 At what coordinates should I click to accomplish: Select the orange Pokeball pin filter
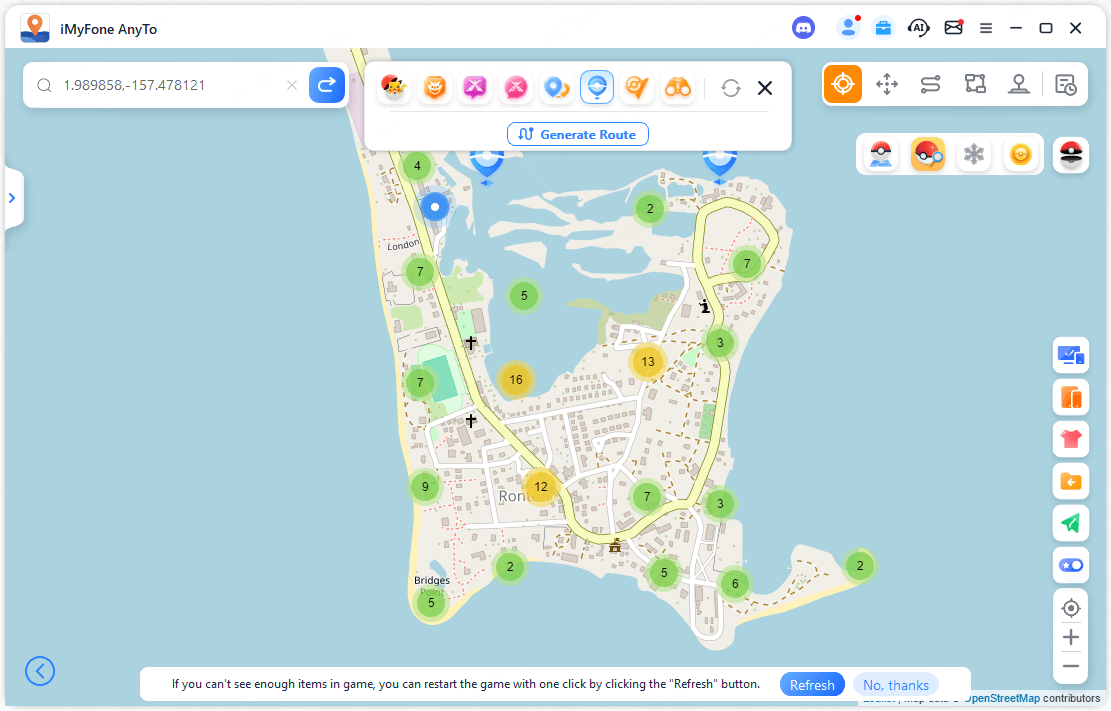point(637,88)
